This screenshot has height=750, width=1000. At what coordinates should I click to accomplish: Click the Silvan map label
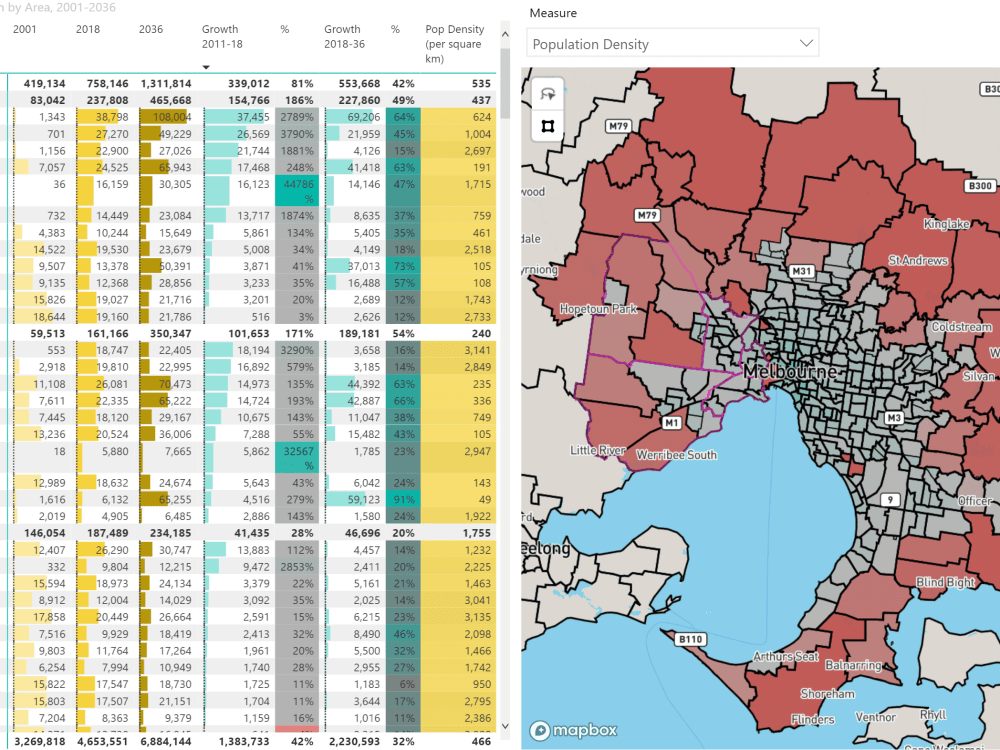pyautogui.click(x=978, y=376)
